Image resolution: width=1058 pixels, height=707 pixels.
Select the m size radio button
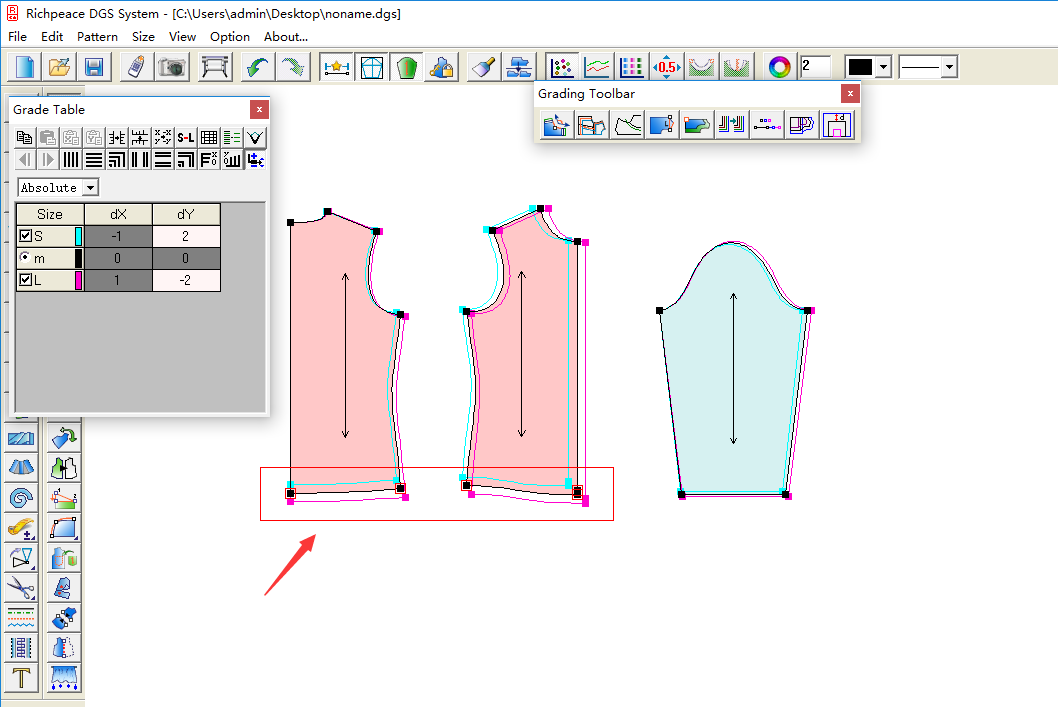pos(23,258)
